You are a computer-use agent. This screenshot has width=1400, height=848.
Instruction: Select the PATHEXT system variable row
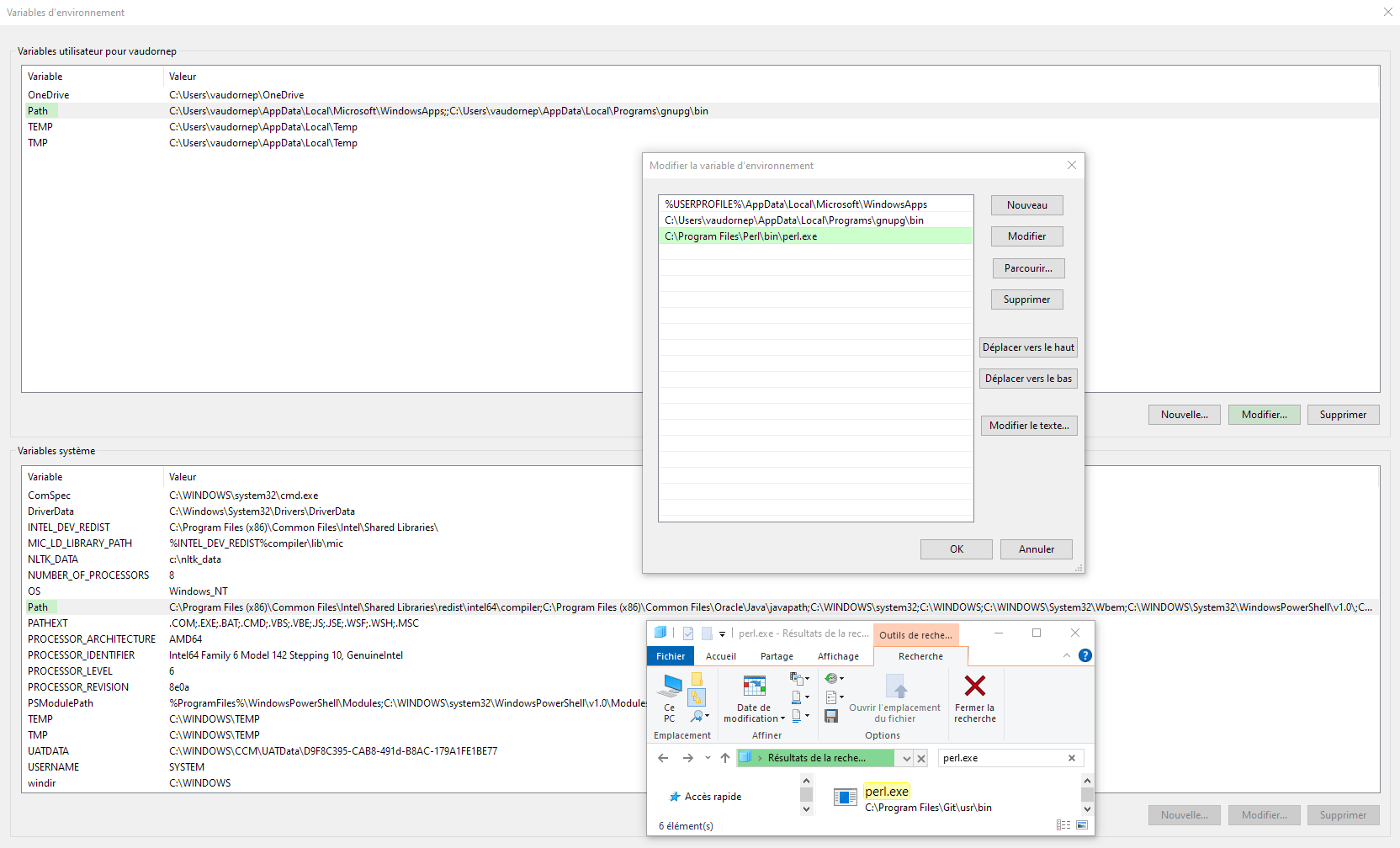48,623
